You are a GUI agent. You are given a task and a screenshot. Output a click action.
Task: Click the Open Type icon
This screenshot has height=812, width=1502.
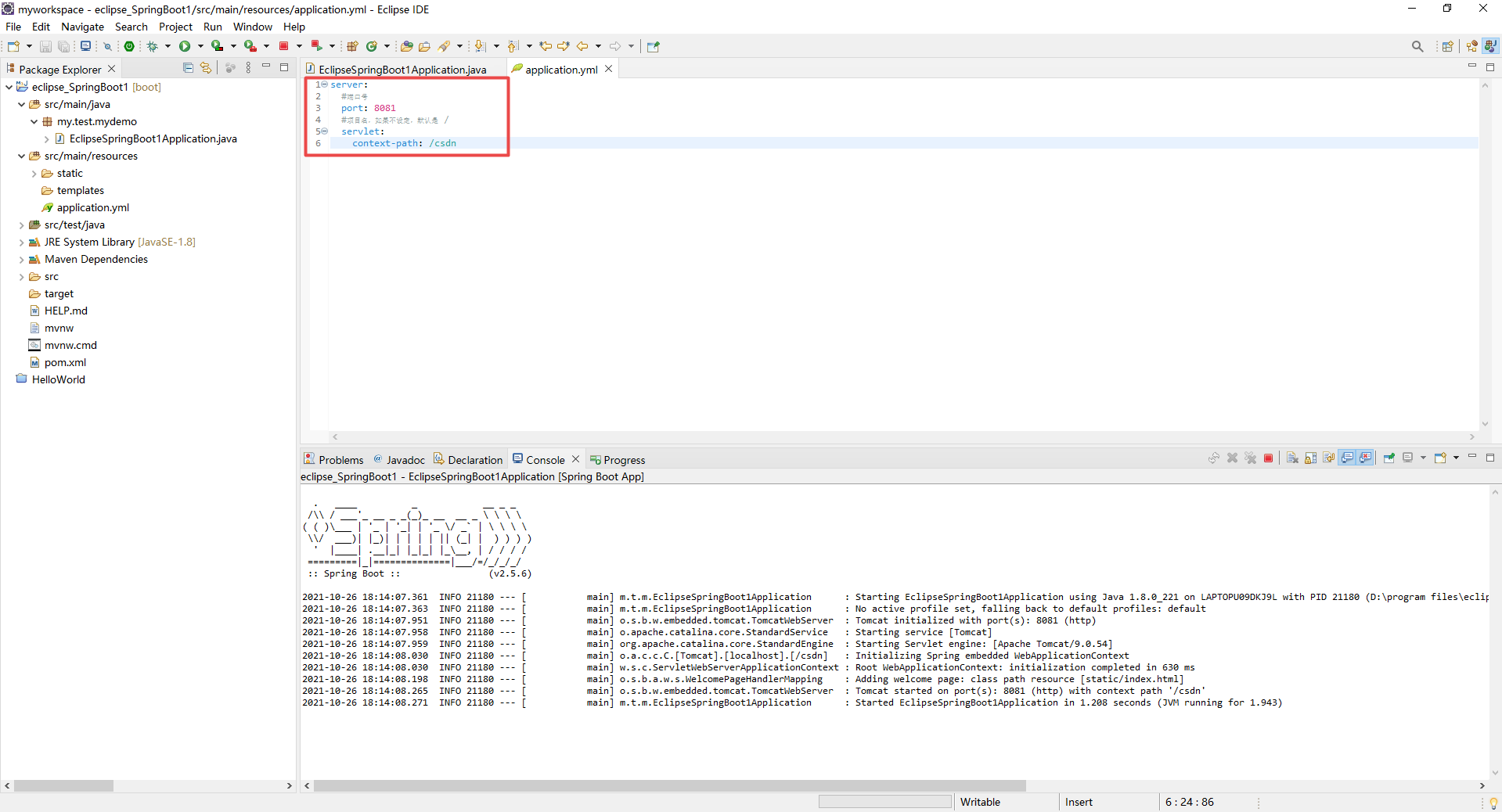pos(406,46)
